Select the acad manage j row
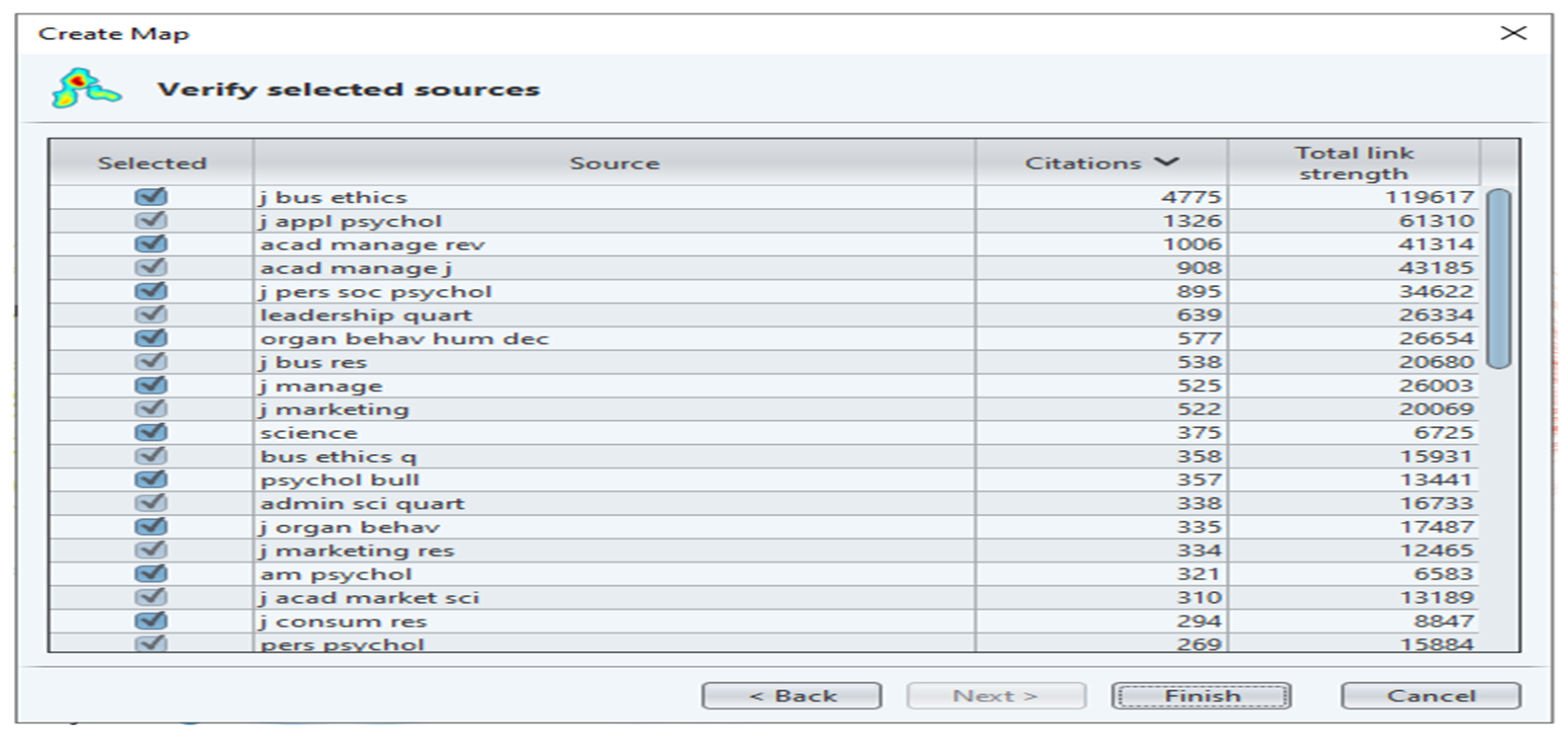The height and width of the screenshot is (742, 1568). pyautogui.click(x=764, y=268)
